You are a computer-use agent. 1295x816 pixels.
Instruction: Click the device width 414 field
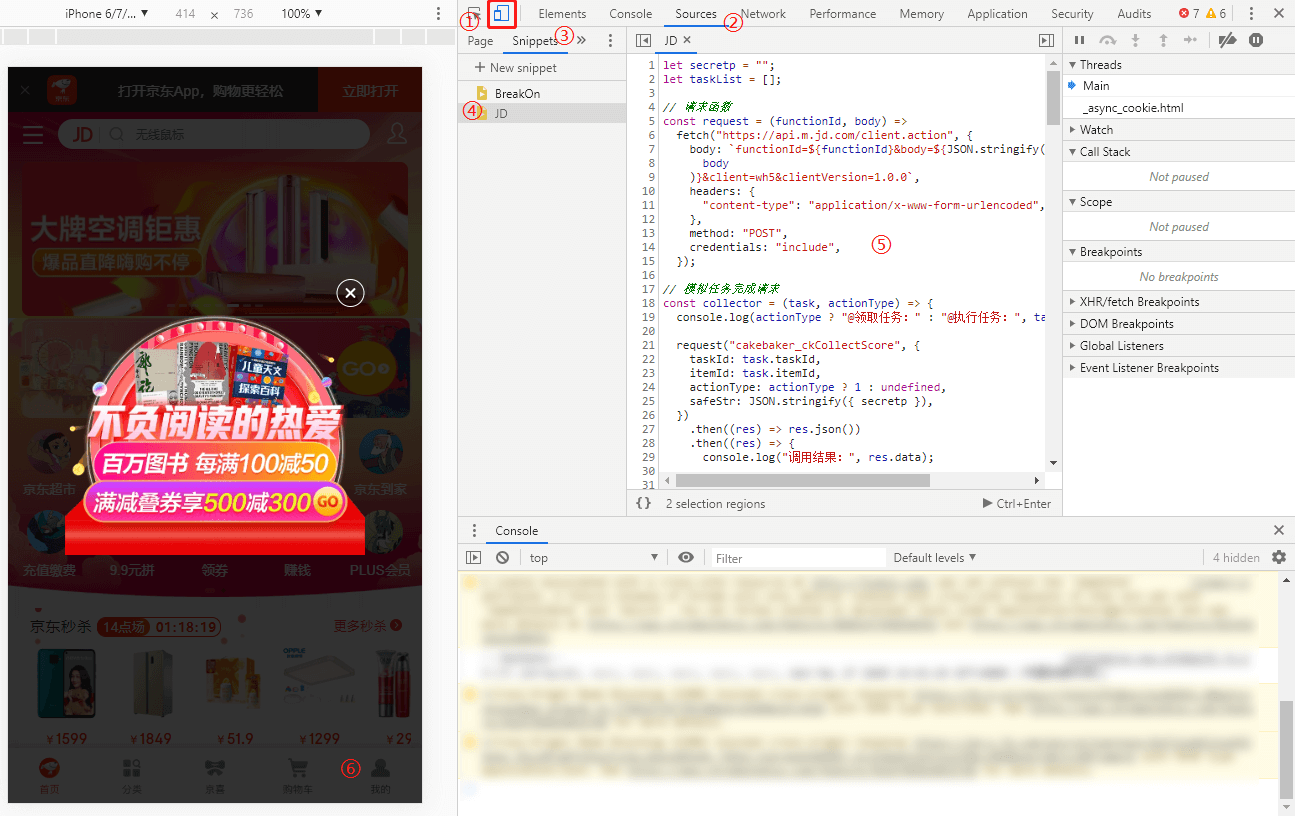pos(185,14)
